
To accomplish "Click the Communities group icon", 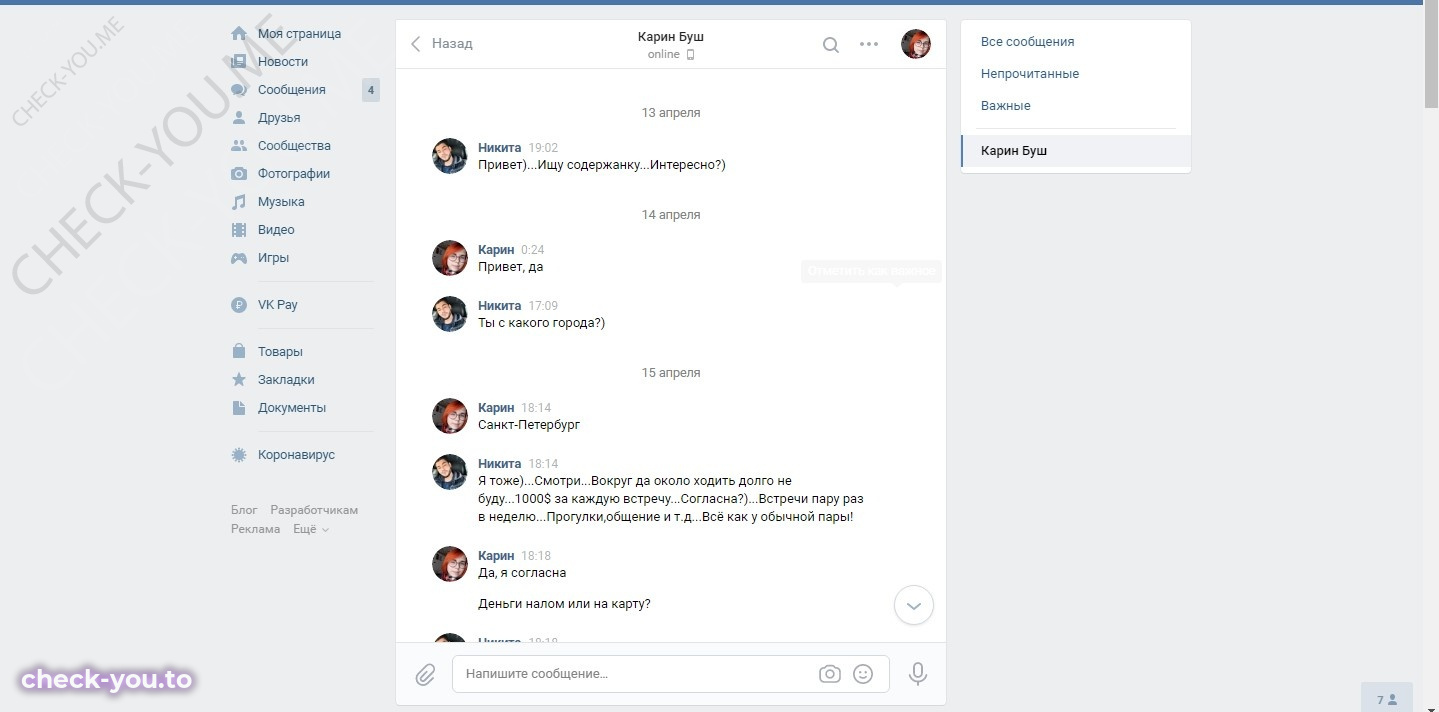I will 239,146.
